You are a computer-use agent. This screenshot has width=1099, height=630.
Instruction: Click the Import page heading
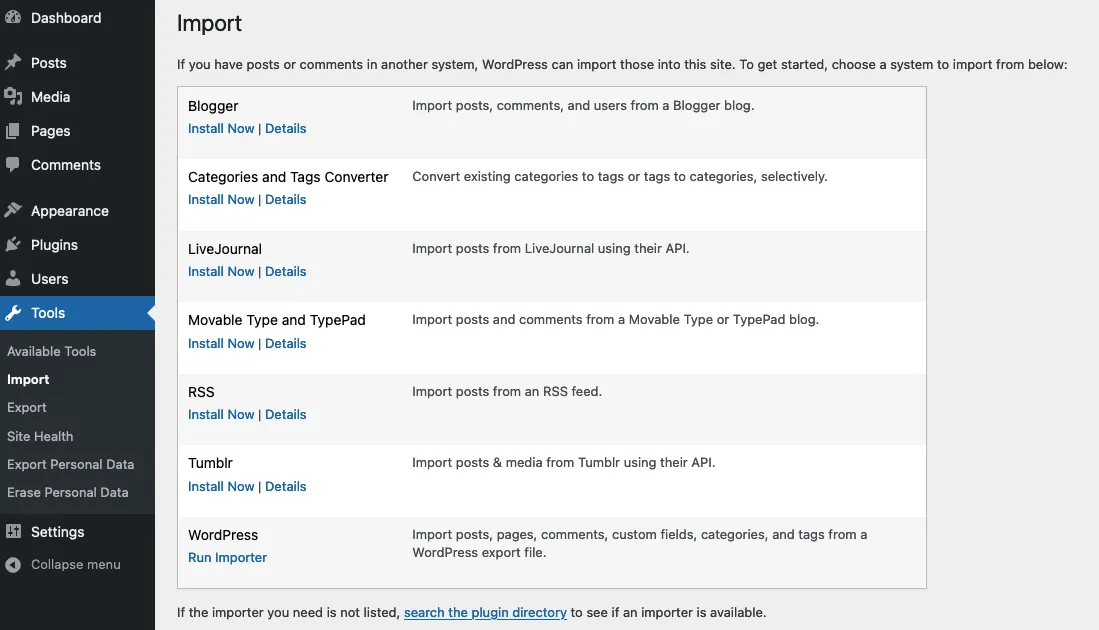coord(209,24)
